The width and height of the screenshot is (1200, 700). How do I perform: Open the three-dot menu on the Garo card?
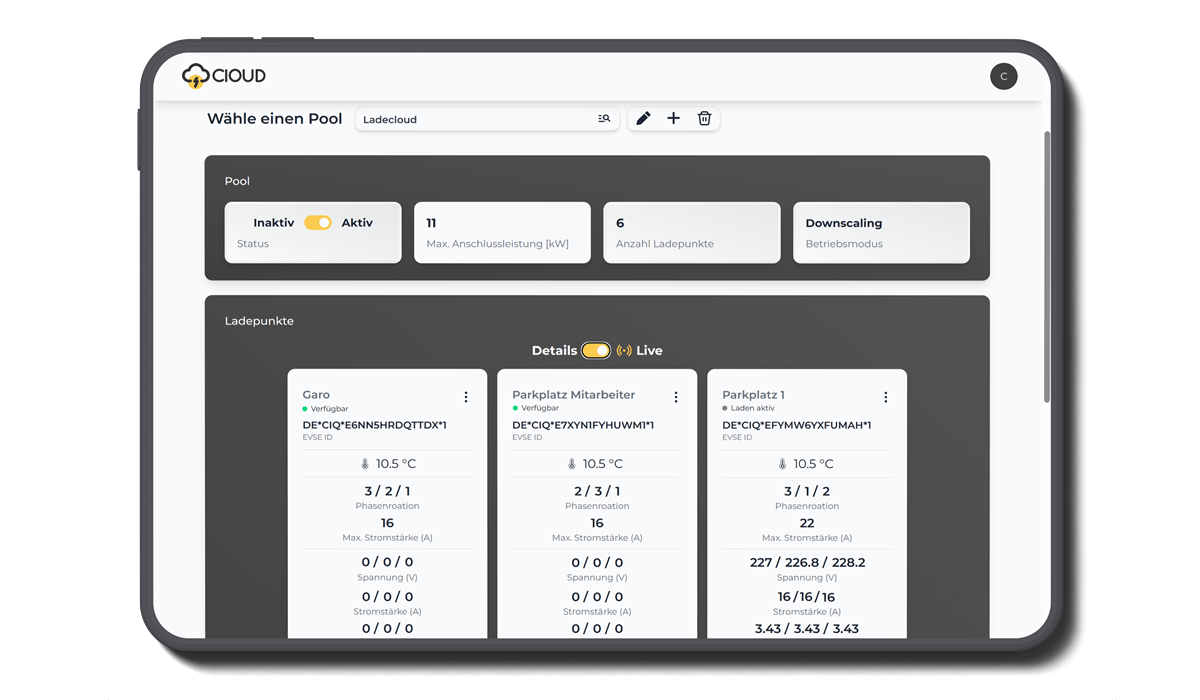(x=466, y=397)
